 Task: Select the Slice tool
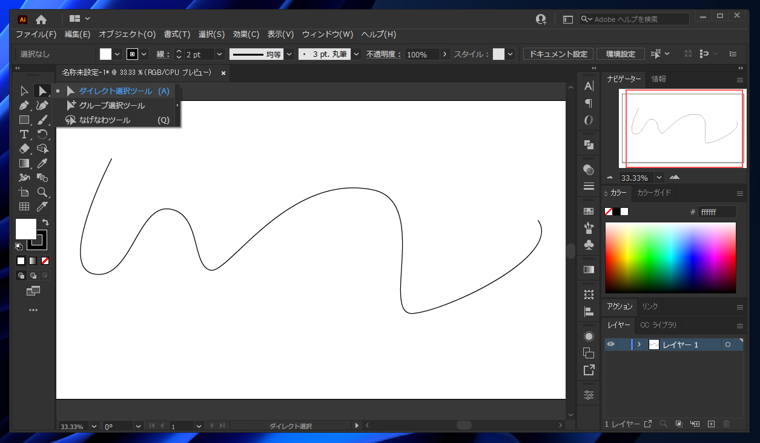(x=42, y=206)
